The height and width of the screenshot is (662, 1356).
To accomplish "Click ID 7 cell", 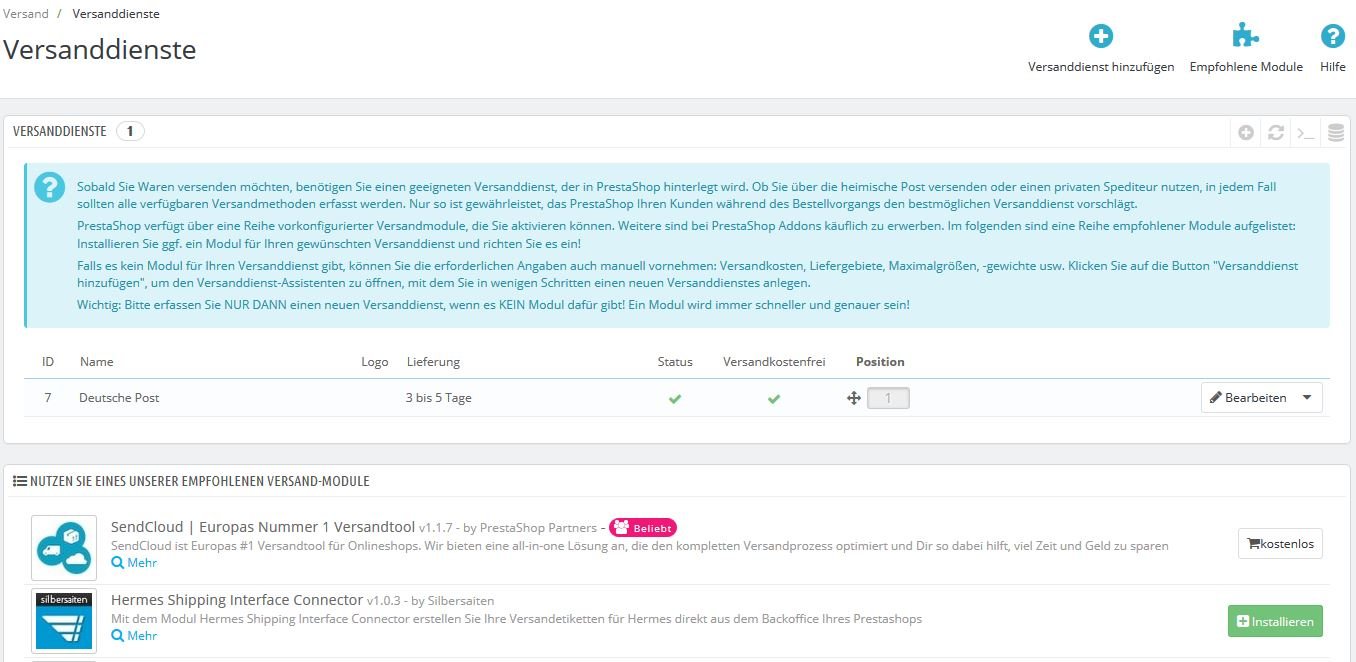I will pyautogui.click(x=48, y=398).
